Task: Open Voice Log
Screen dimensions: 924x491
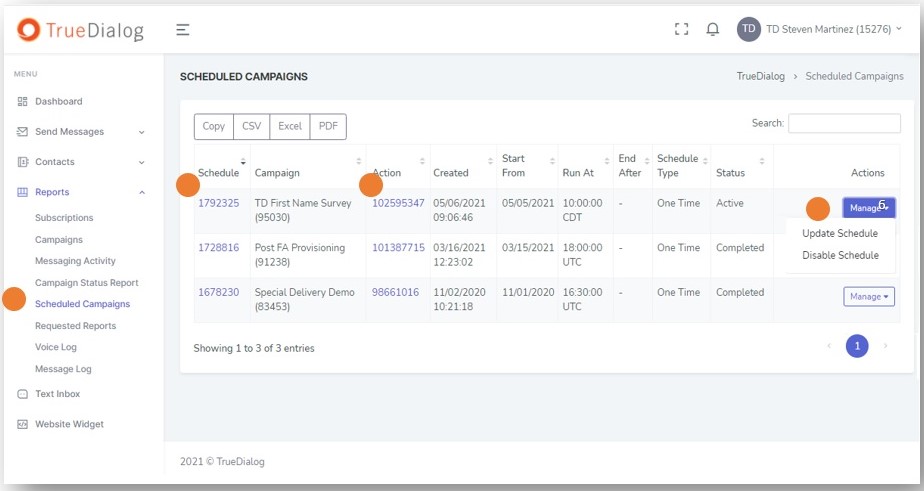Action: tap(56, 347)
